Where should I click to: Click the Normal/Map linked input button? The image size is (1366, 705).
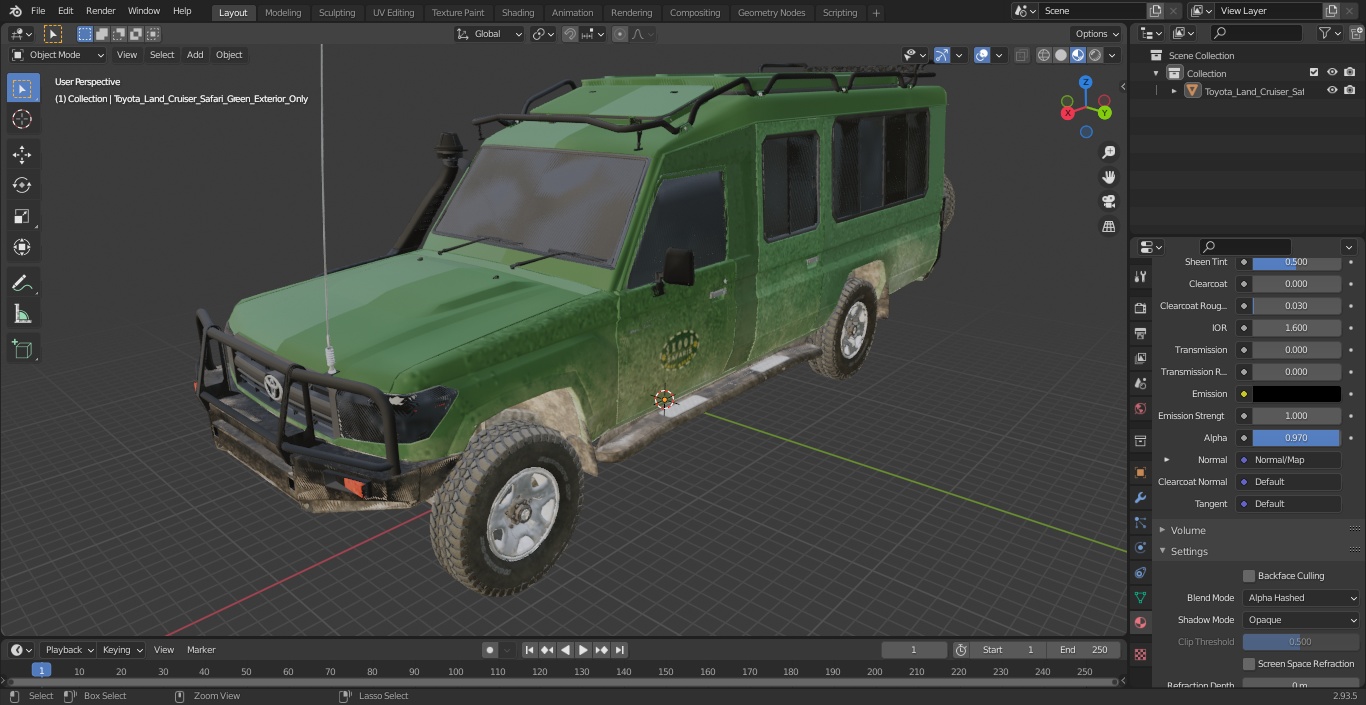1289,460
